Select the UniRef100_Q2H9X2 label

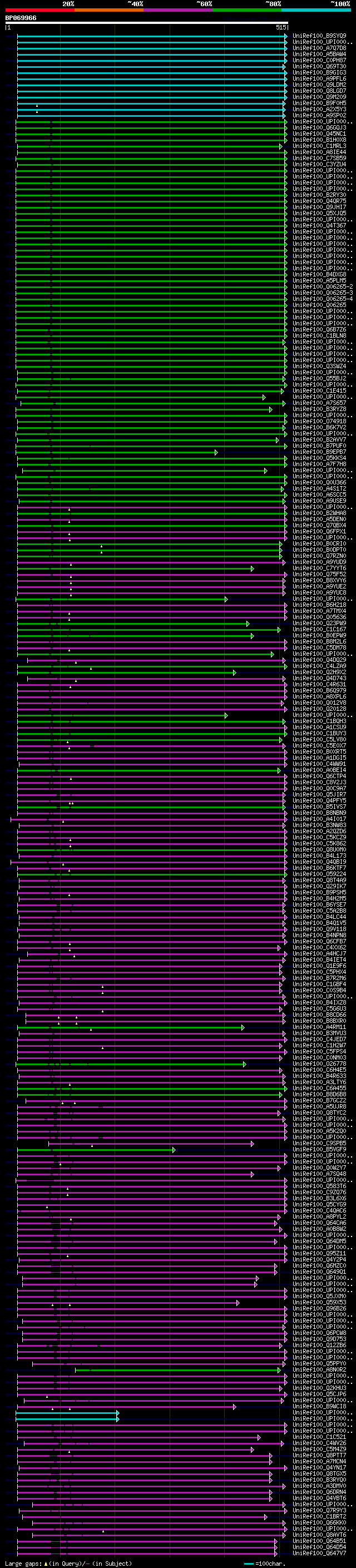[x=319, y=672]
